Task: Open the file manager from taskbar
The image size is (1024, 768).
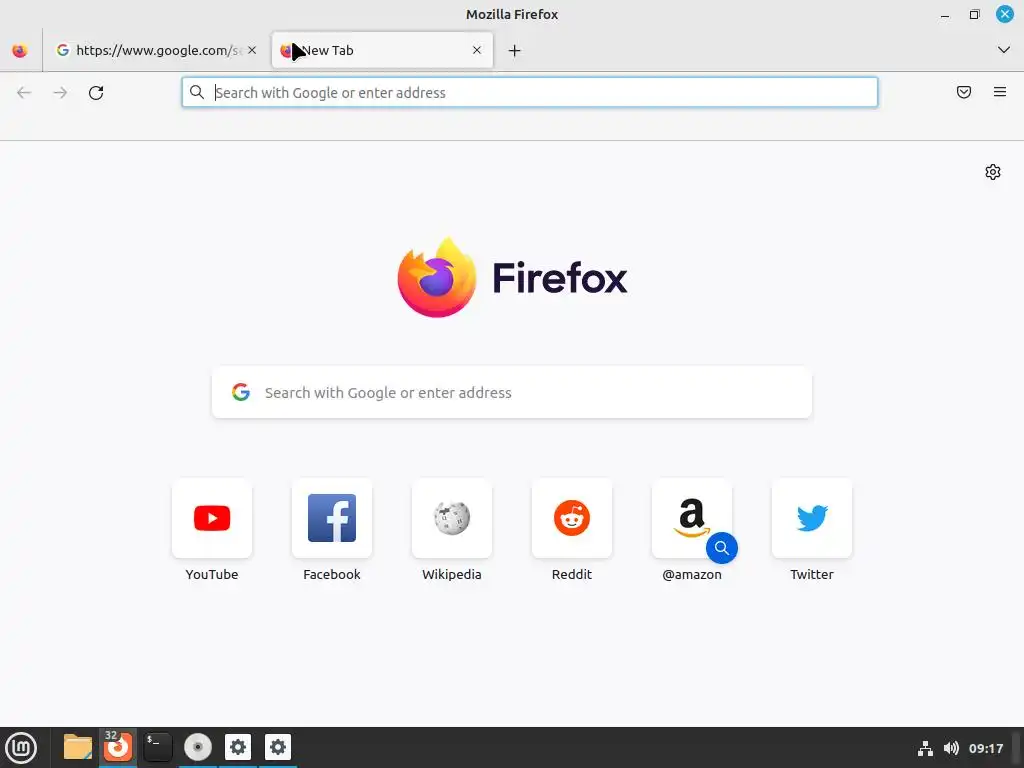Action: coord(78,747)
